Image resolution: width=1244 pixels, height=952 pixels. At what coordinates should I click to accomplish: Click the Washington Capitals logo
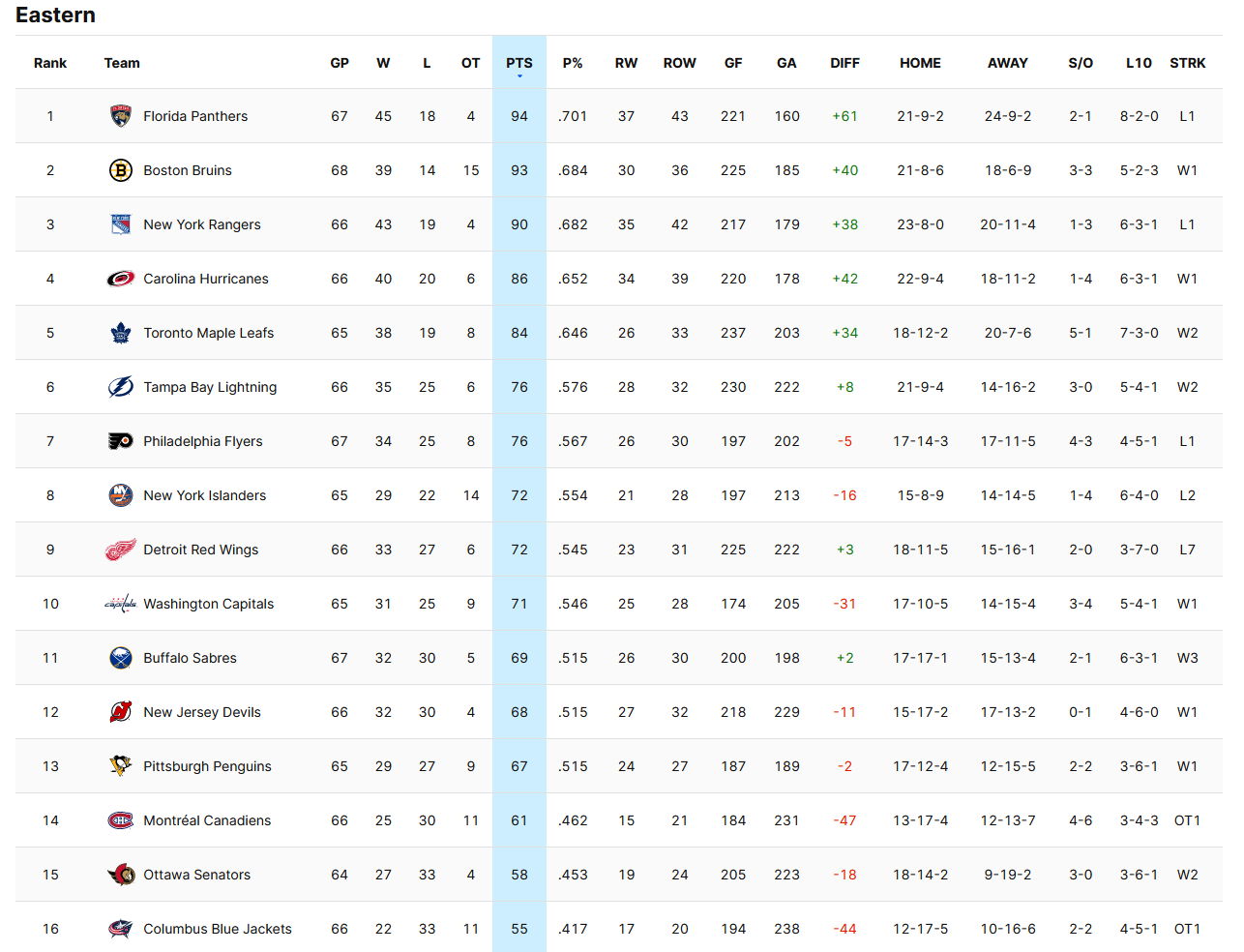121,604
